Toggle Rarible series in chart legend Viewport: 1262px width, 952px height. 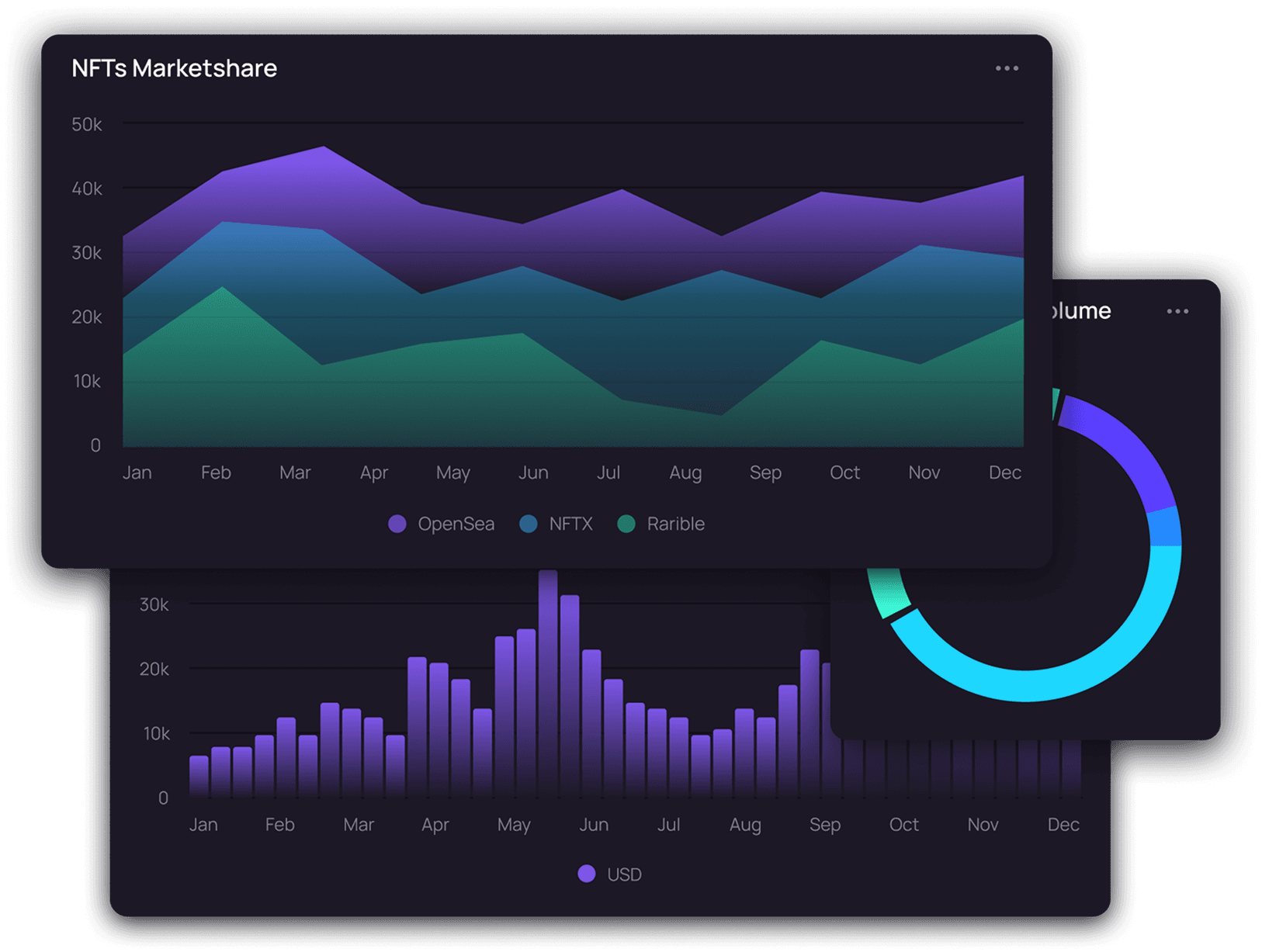point(675,524)
